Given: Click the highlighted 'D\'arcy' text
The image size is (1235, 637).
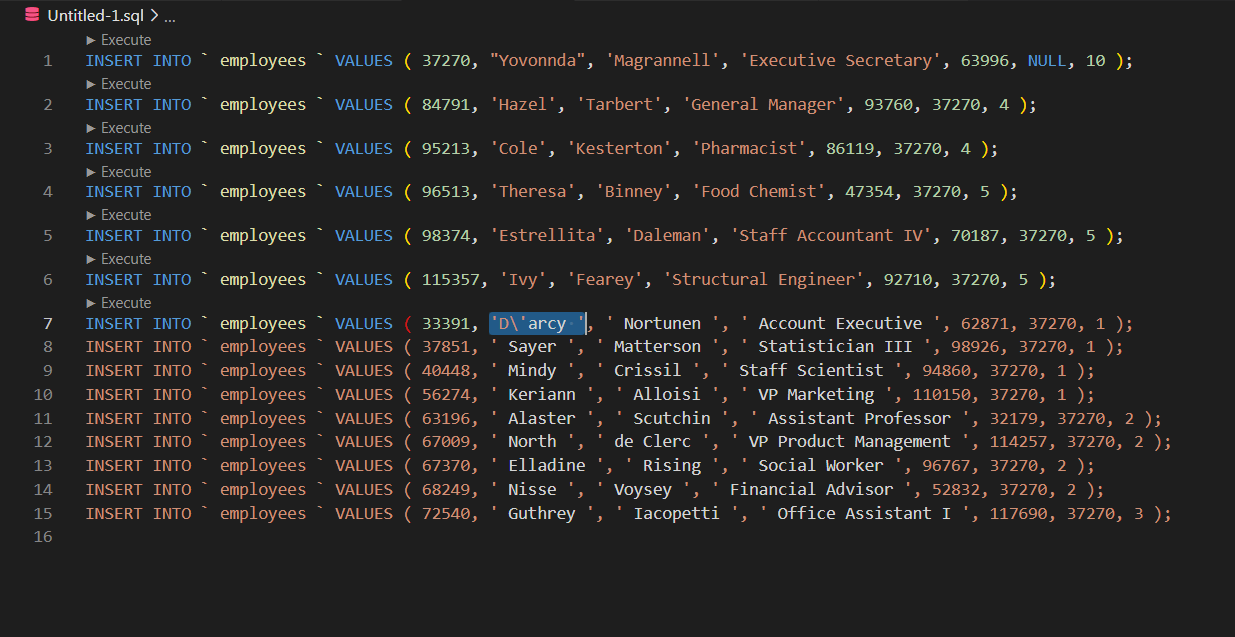Looking at the screenshot, I should 536,322.
